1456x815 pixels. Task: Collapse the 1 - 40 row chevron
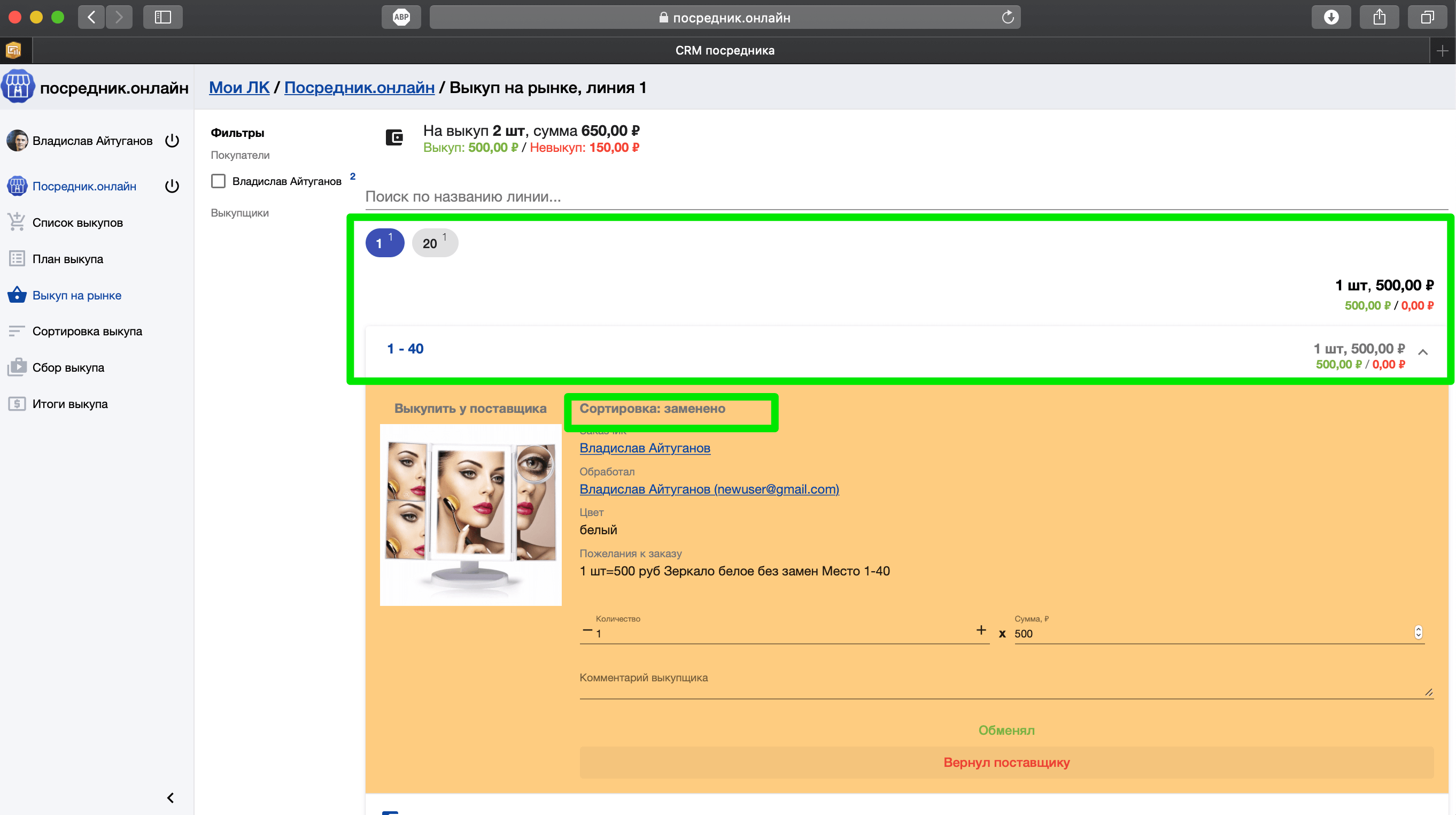click(1423, 352)
